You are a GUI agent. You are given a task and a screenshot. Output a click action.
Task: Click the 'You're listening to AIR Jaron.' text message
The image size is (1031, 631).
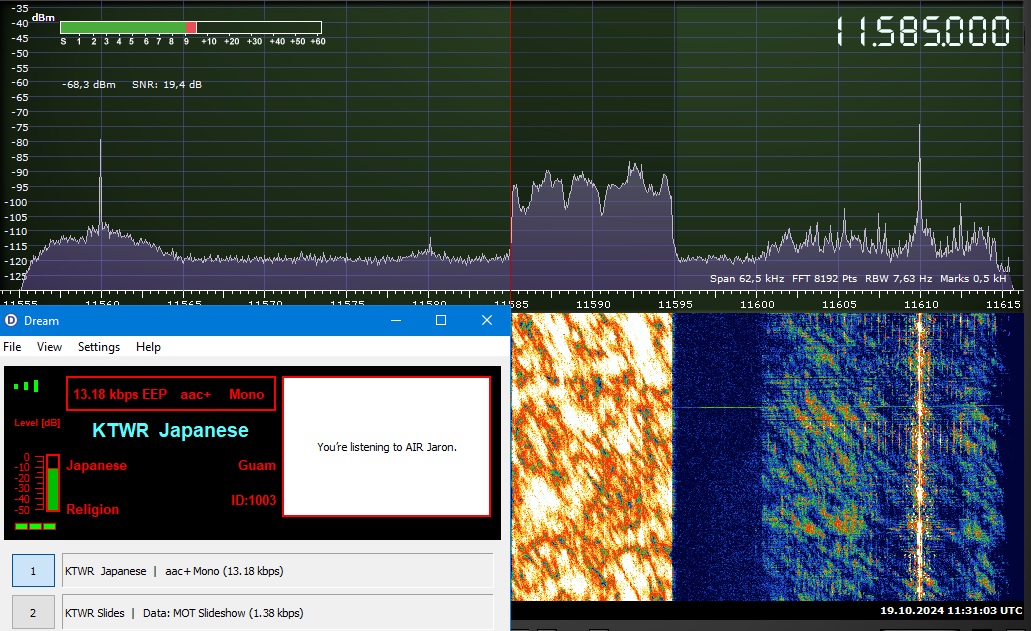tap(387, 447)
